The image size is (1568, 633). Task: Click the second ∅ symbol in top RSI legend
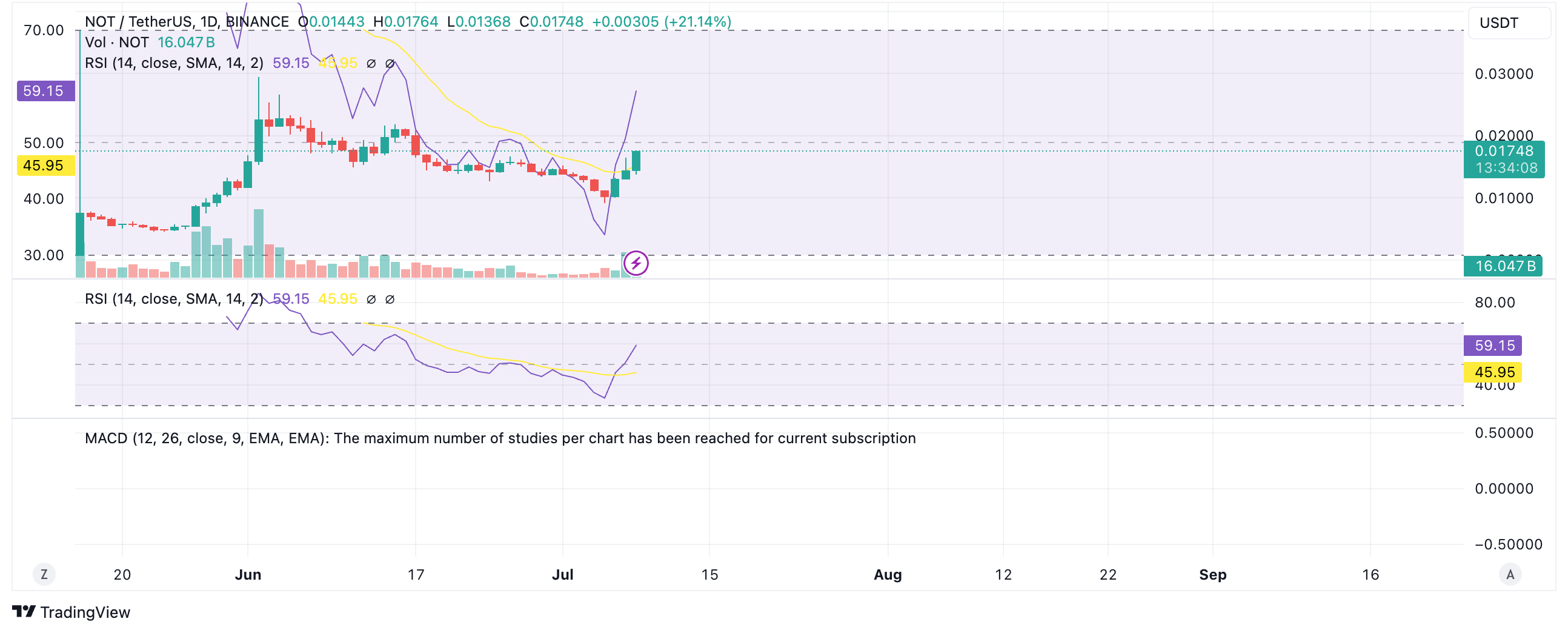(390, 64)
